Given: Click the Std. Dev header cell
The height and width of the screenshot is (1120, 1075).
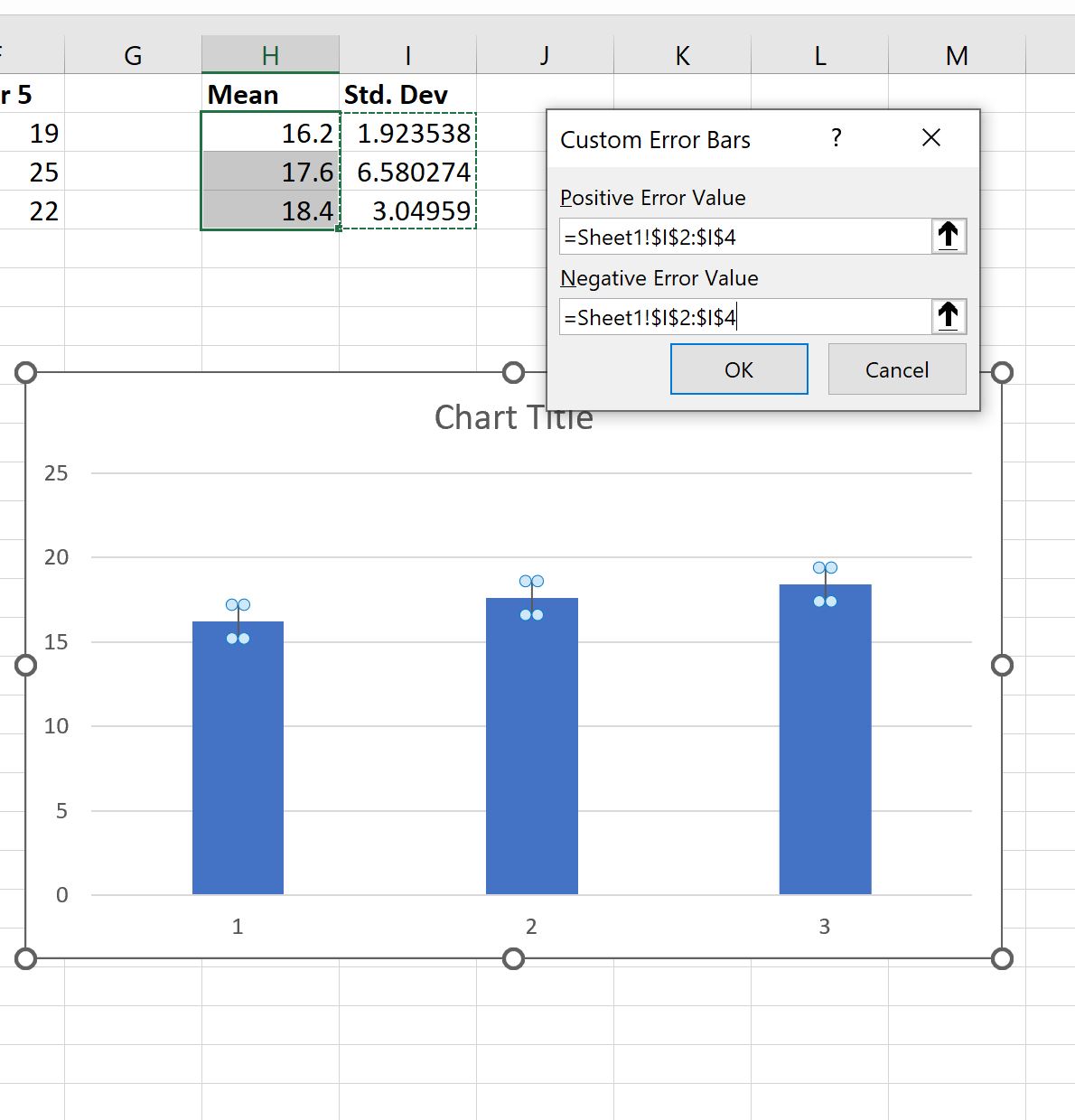Looking at the screenshot, I should pos(407,95).
